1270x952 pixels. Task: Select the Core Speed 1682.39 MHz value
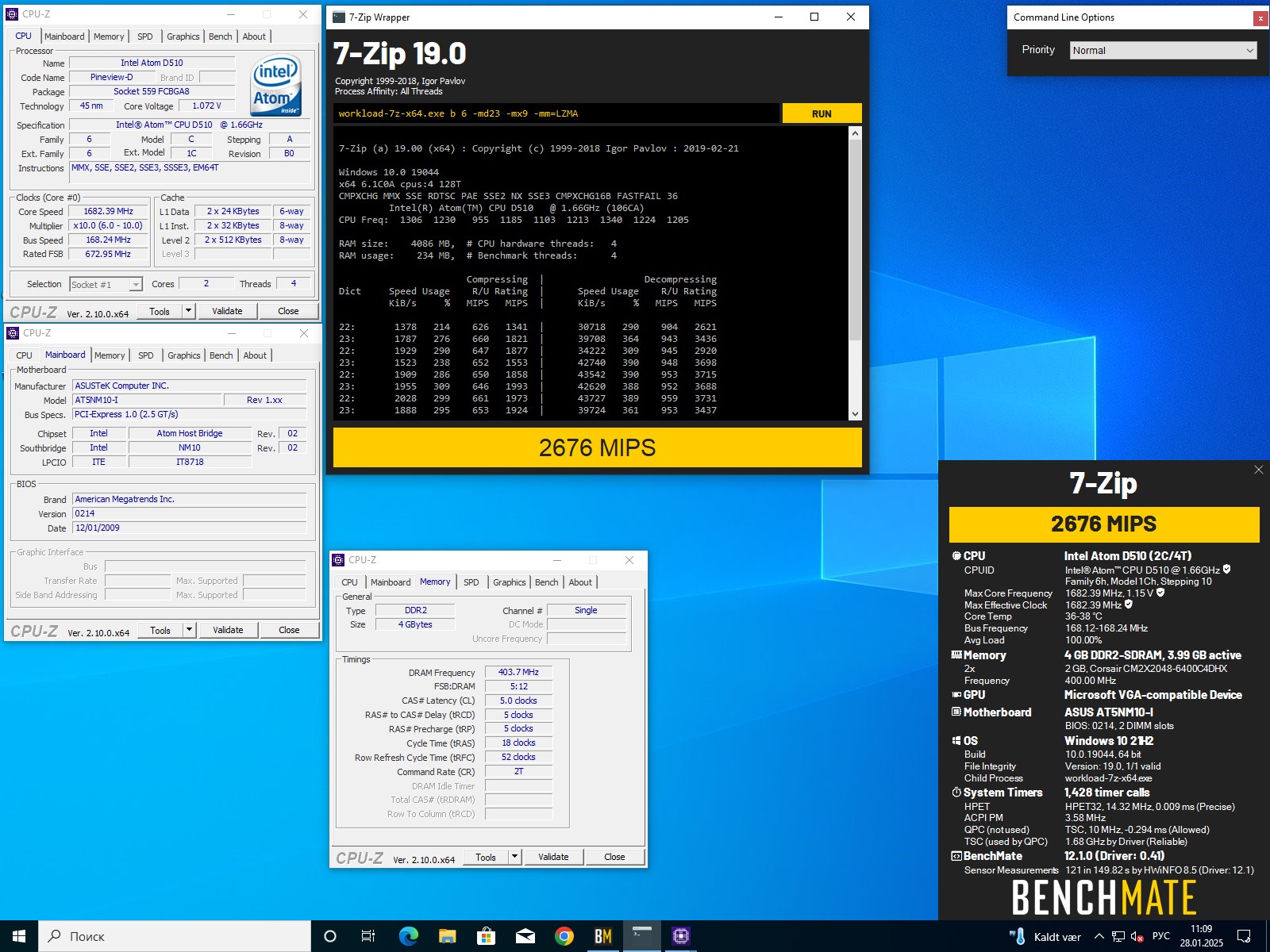[109, 212]
